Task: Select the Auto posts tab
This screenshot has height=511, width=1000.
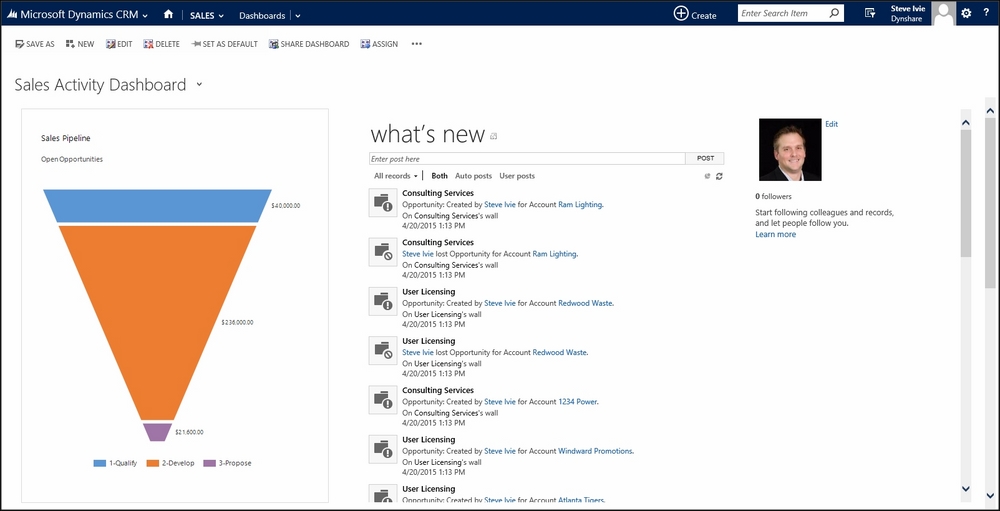Action: click(x=473, y=176)
